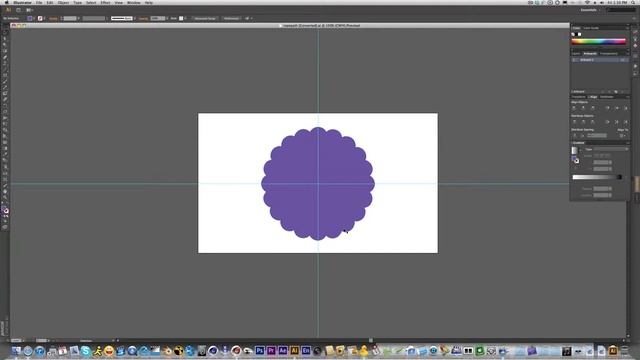
Task: Click horizontal distribute center icon
Action: click(617, 122)
